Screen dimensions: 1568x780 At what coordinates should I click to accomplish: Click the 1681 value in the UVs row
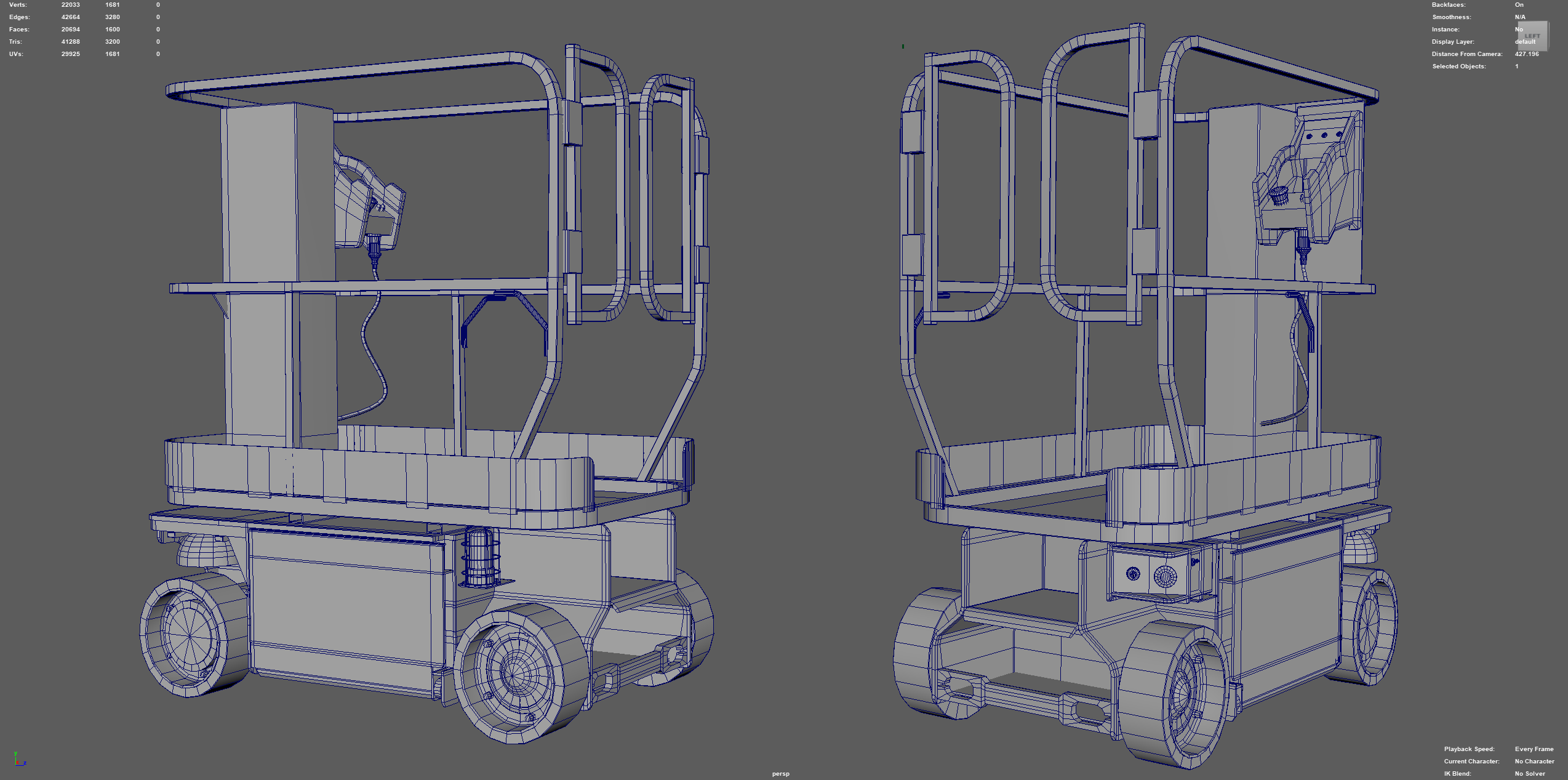(x=113, y=54)
